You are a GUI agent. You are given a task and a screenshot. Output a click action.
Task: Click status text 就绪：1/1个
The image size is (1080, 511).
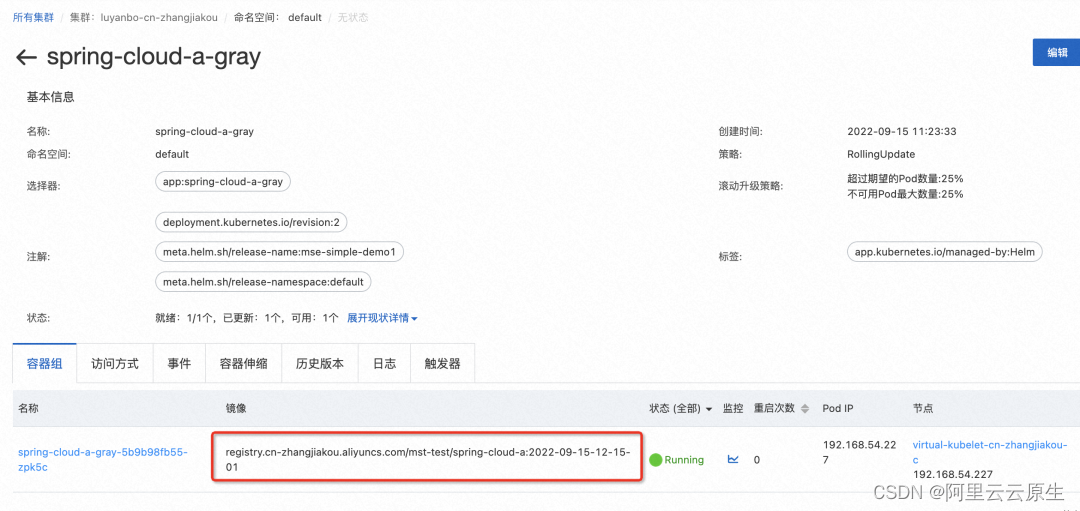(x=184, y=318)
